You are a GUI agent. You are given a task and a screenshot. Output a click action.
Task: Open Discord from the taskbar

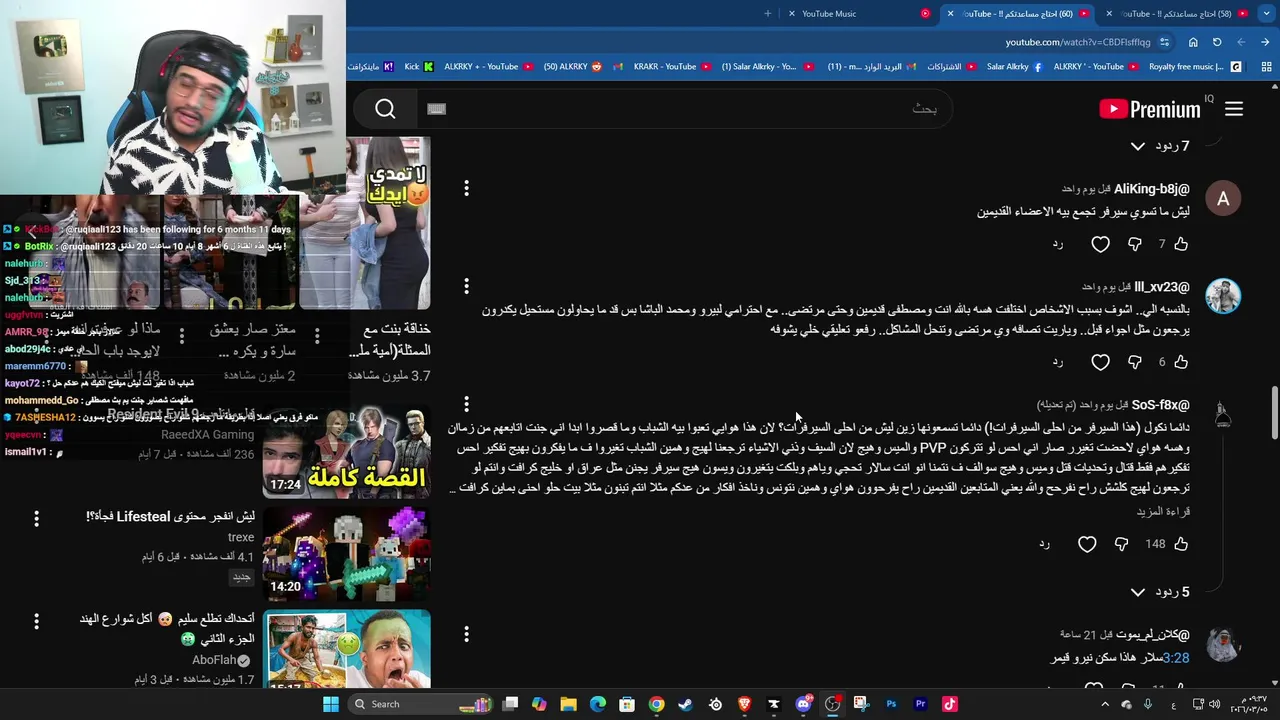(803, 704)
